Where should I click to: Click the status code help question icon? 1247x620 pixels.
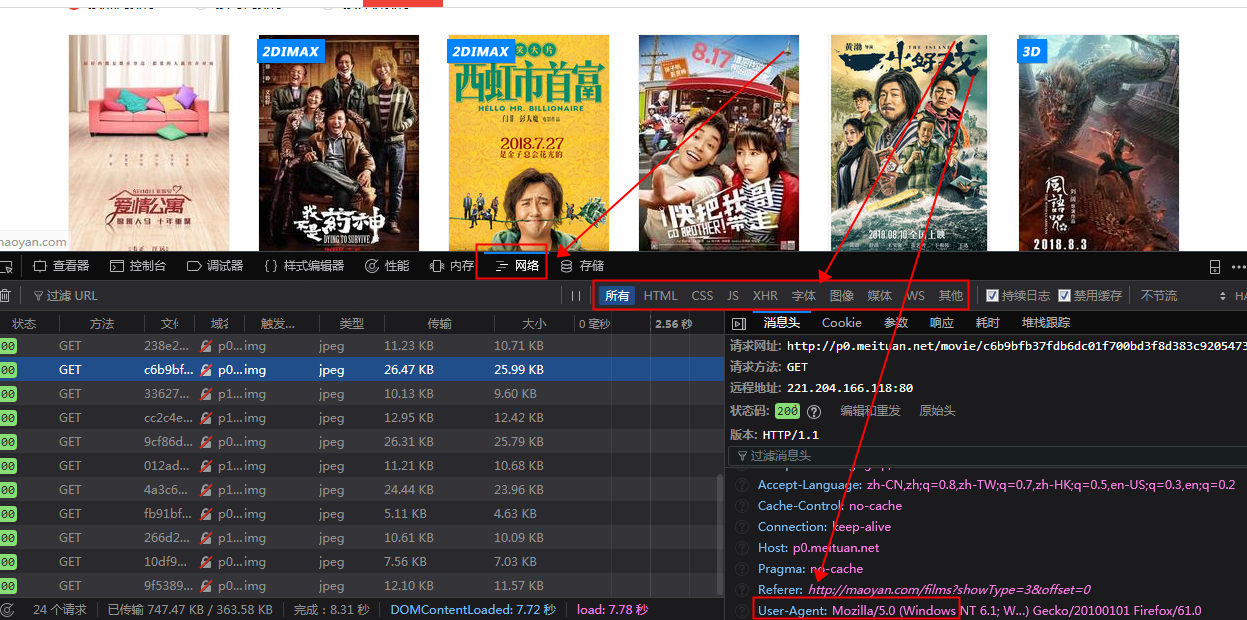814,411
